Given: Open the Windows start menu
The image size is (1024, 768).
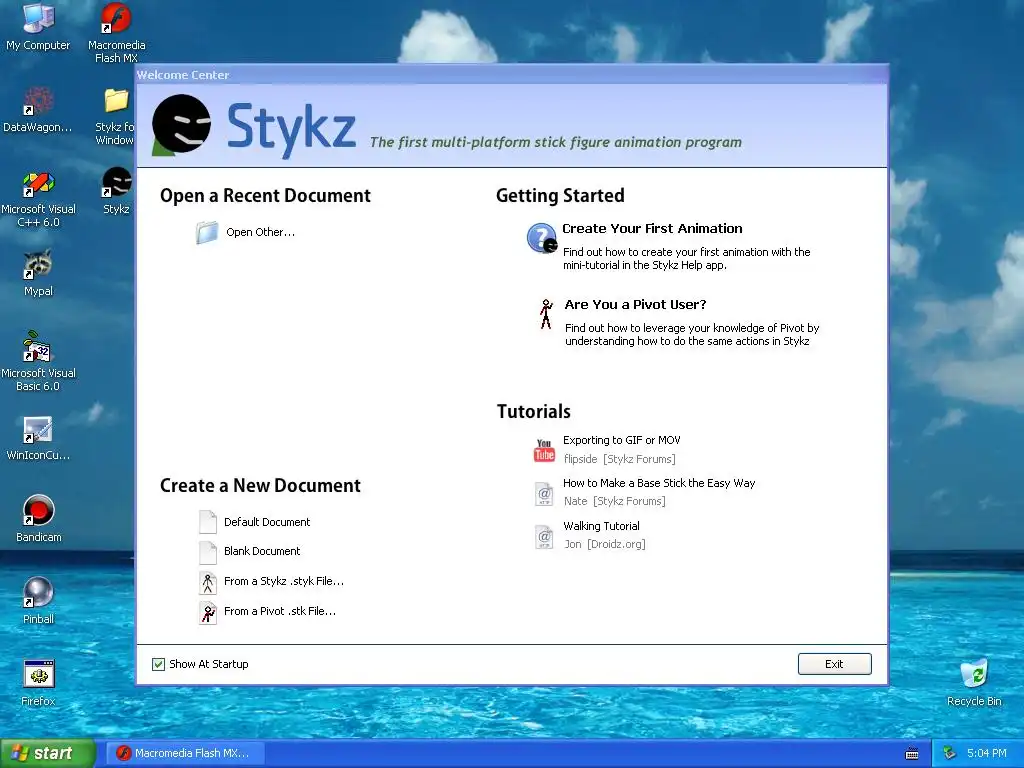Looking at the screenshot, I should click(x=48, y=753).
